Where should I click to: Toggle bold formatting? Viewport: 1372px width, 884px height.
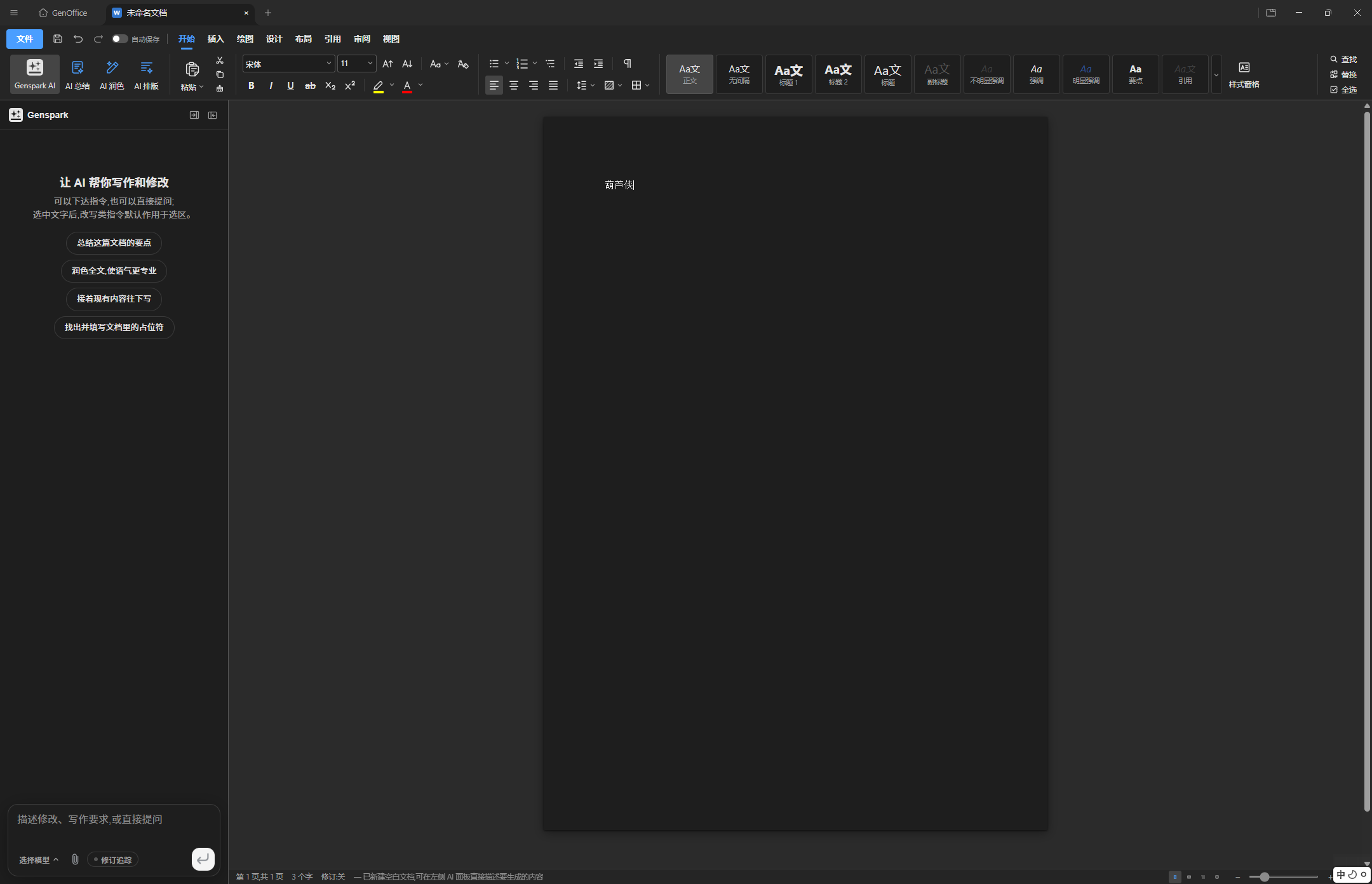click(252, 85)
